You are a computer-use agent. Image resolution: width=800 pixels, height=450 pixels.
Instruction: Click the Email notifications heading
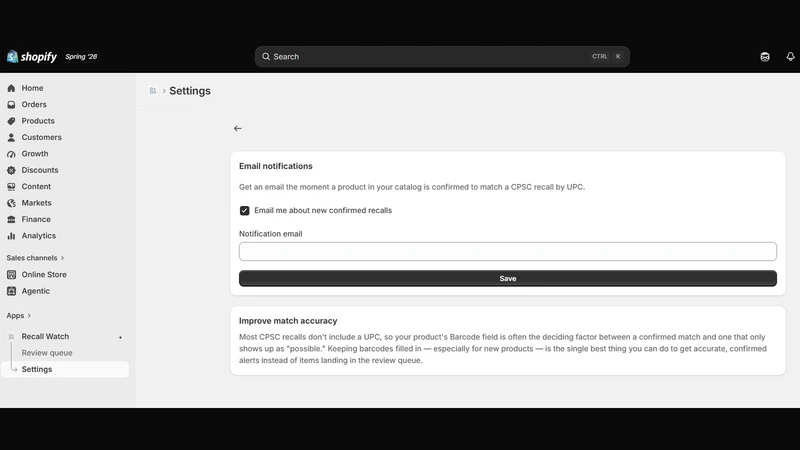[x=276, y=166]
